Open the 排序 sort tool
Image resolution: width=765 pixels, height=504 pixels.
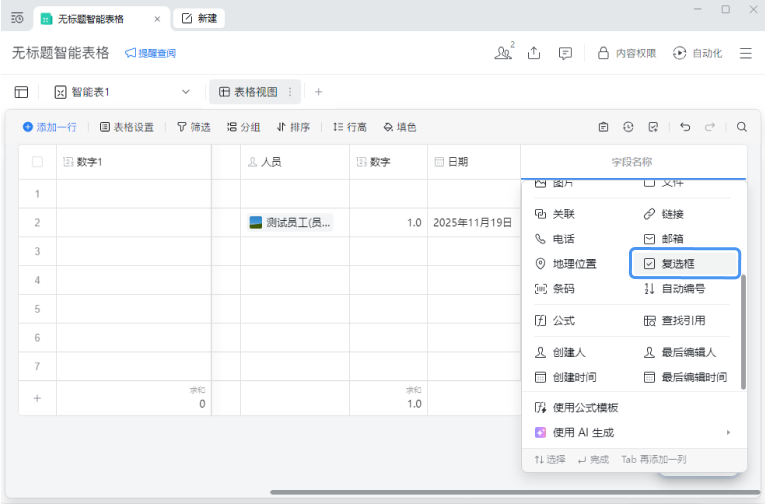293,127
